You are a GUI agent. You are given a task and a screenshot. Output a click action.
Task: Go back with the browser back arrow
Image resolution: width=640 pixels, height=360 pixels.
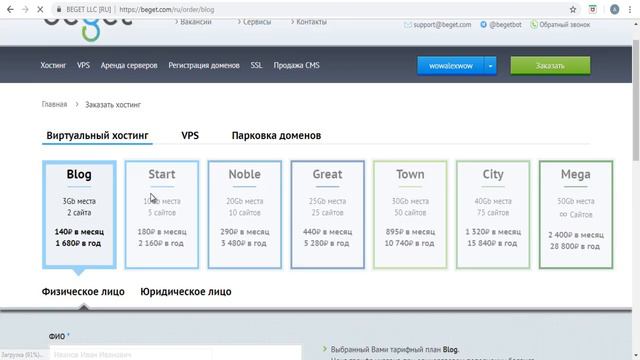[x=10, y=9]
